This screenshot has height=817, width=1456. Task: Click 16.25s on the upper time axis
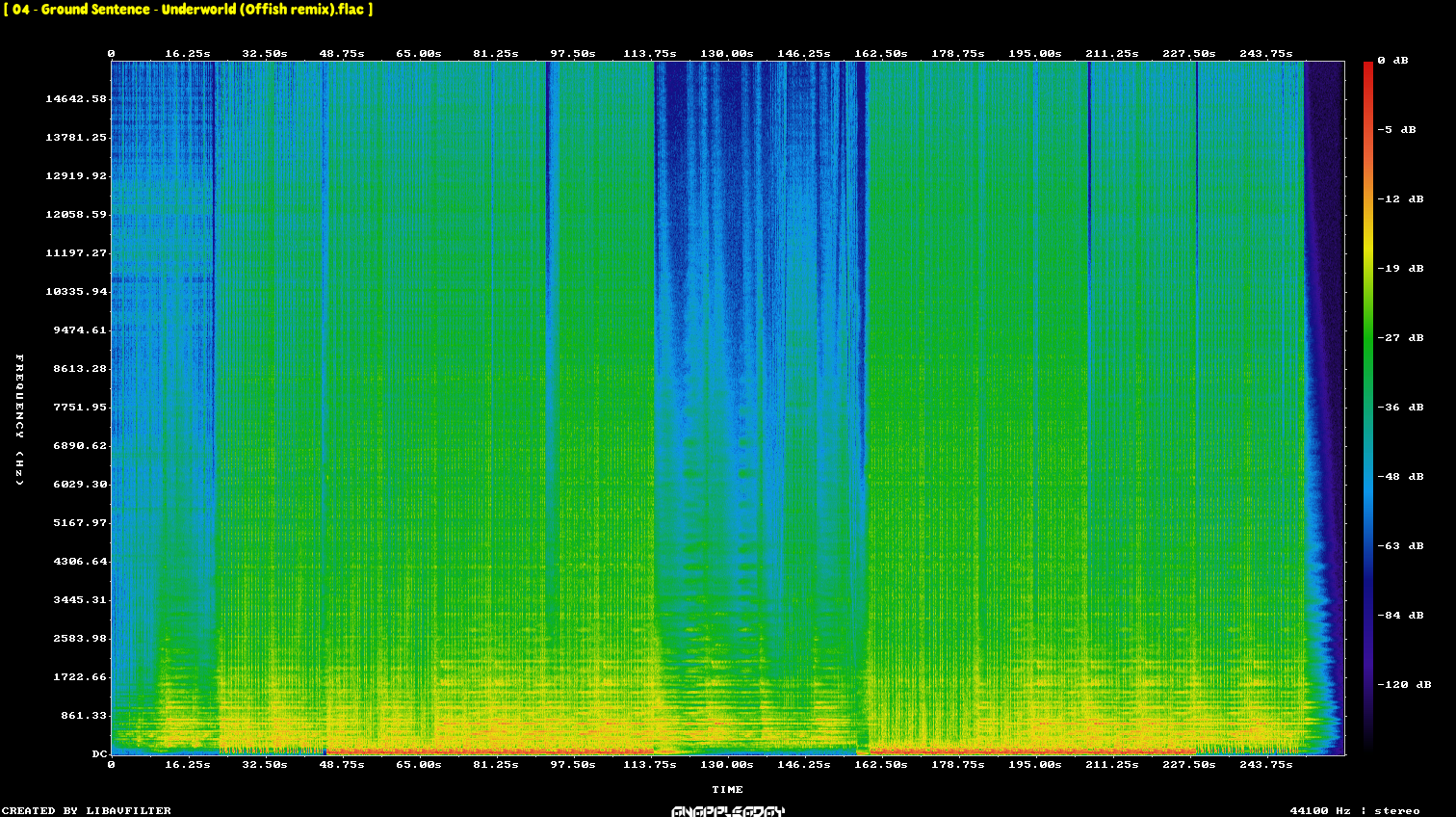point(188,54)
